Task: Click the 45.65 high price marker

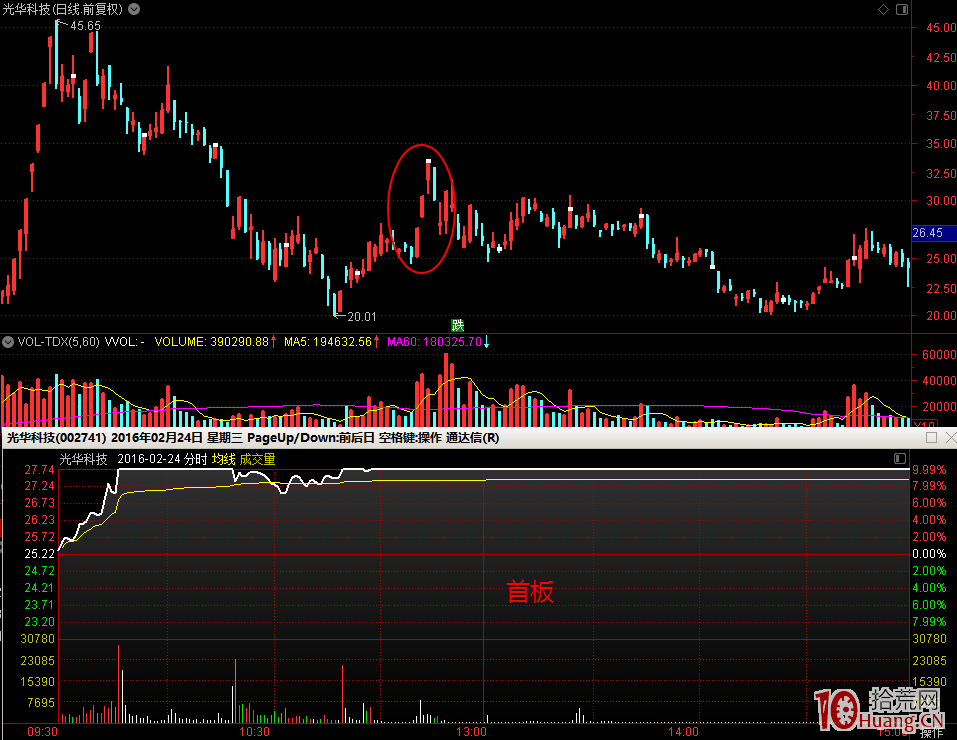Action: click(x=85, y=25)
